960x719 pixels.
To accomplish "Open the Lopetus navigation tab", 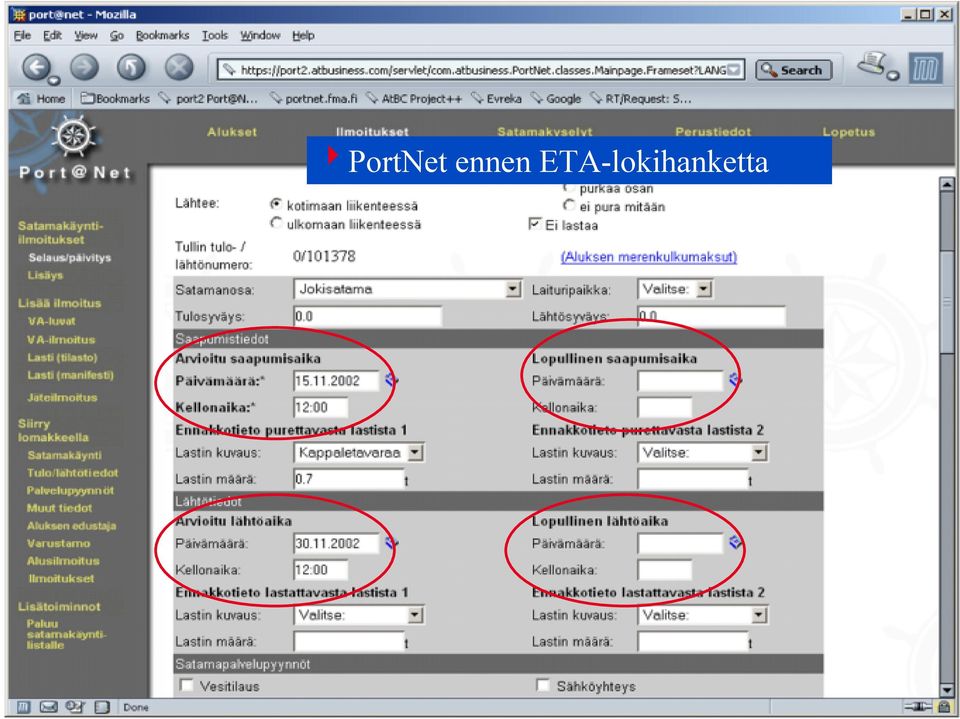I will [849, 132].
